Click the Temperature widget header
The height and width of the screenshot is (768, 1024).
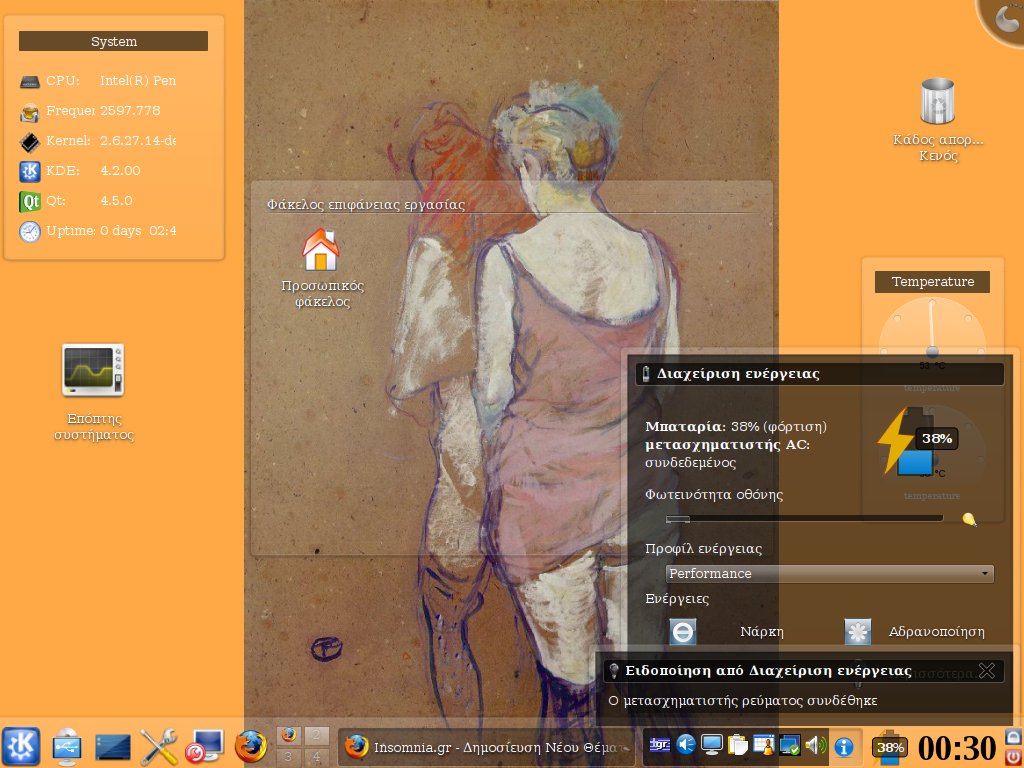coord(932,281)
